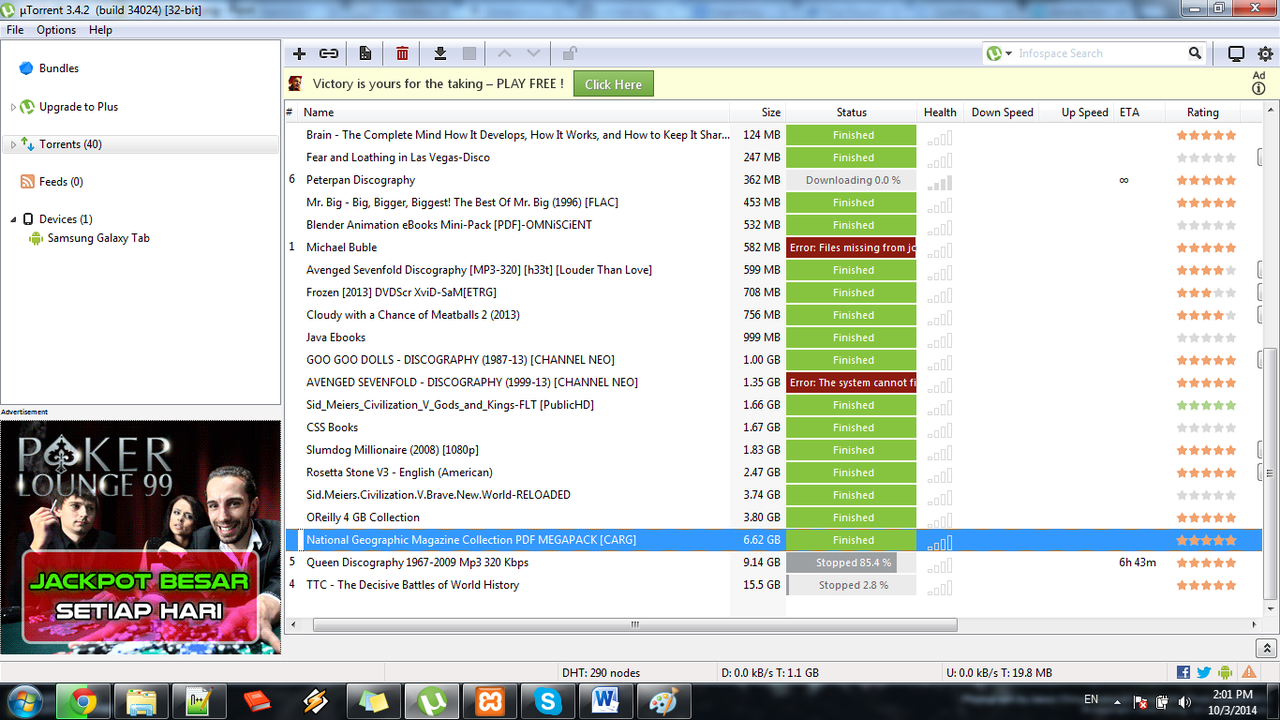Click the Windows Start button
Viewport: 1280px width, 720px height.
(x=24, y=702)
